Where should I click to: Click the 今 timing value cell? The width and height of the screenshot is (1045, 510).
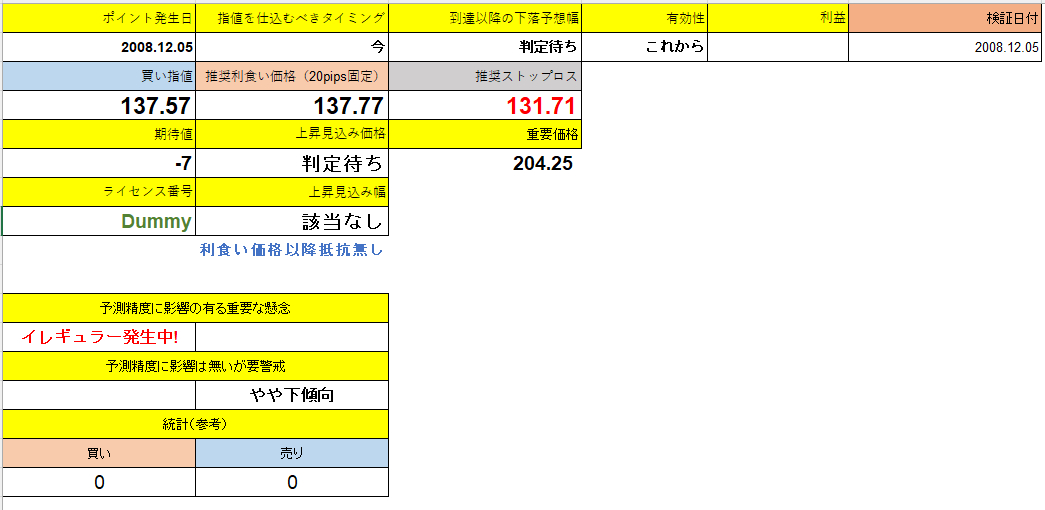(293, 47)
